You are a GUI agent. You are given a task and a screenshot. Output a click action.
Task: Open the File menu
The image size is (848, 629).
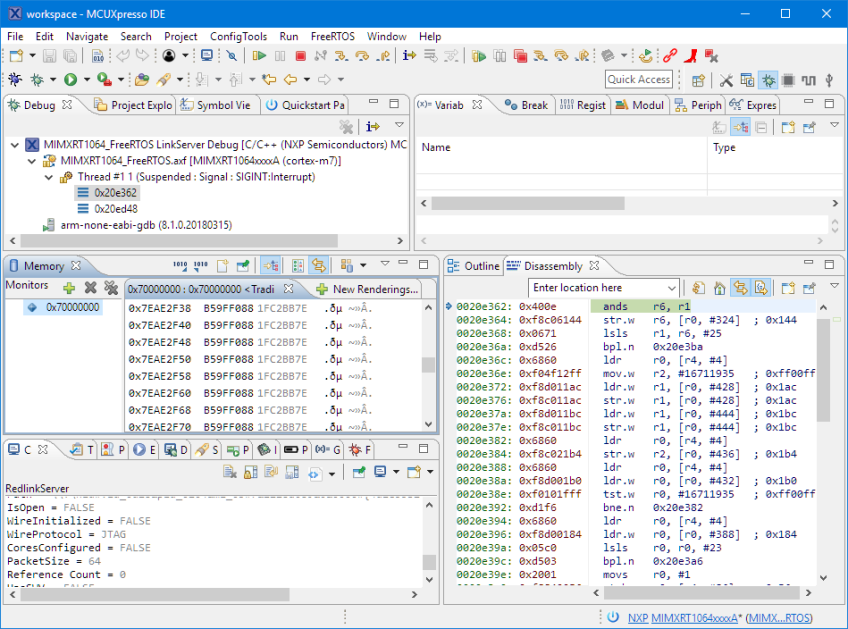pyautogui.click(x=15, y=36)
